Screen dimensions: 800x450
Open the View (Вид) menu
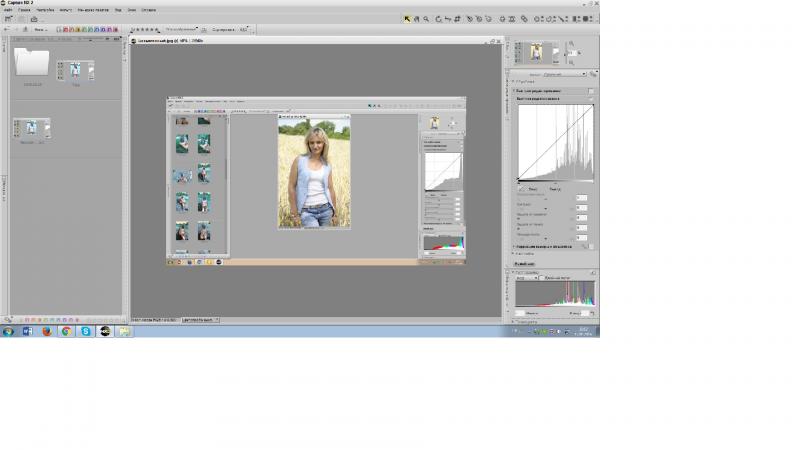pyautogui.click(x=118, y=10)
